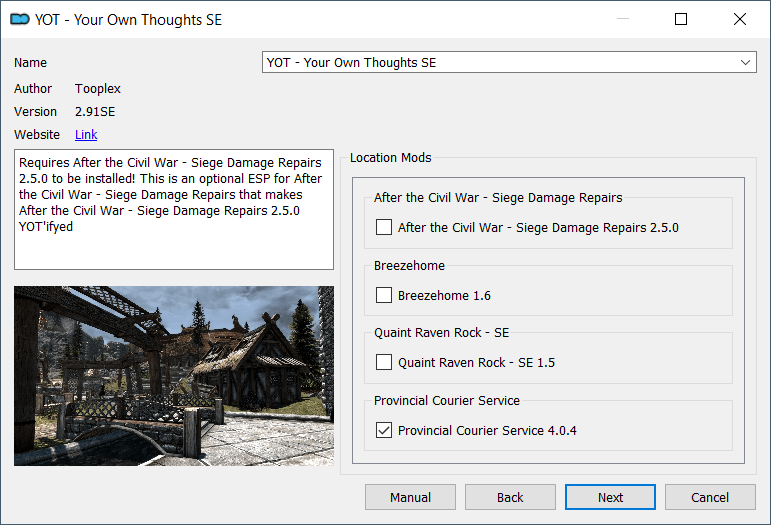Select the author name Tooplex

(98, 88)
